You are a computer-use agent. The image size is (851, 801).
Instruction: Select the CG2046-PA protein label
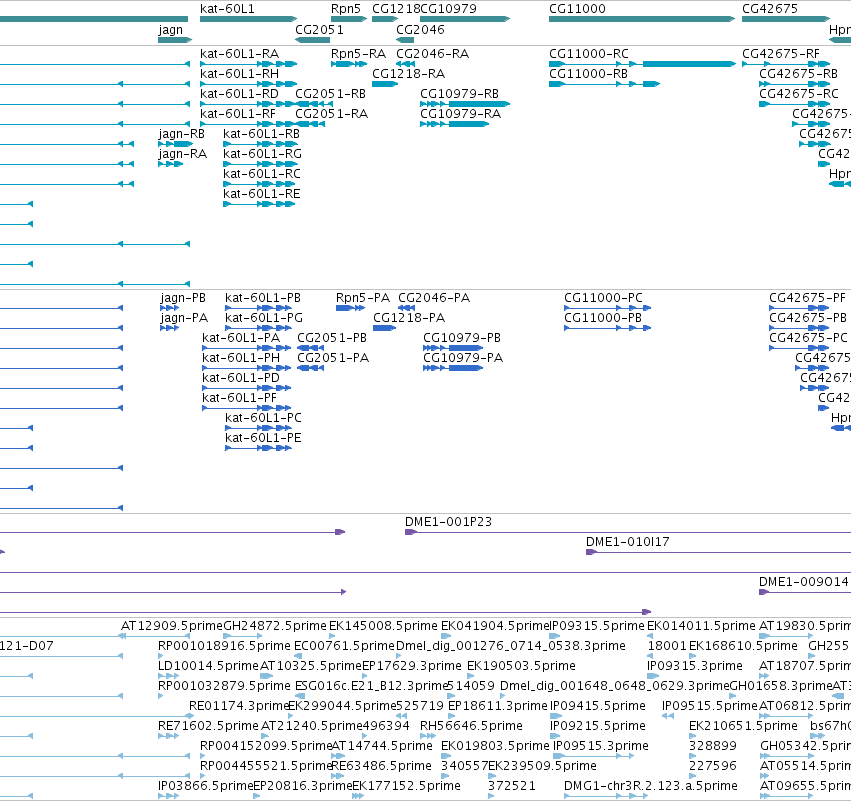tap(434, 298)
